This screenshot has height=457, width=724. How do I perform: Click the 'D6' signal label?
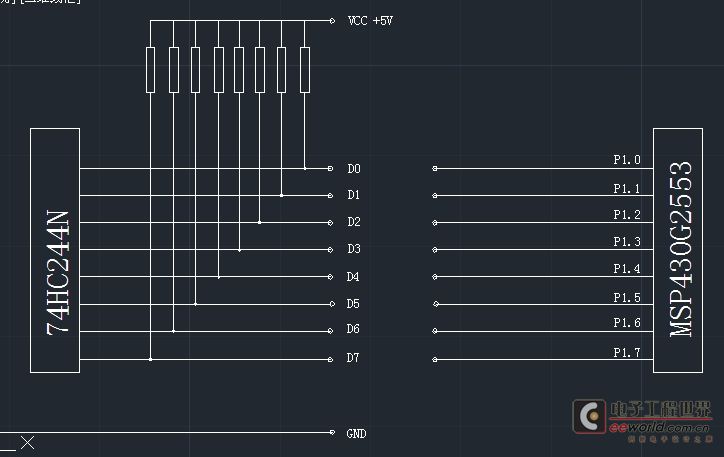pyautogui.click(x=353, y=329)
